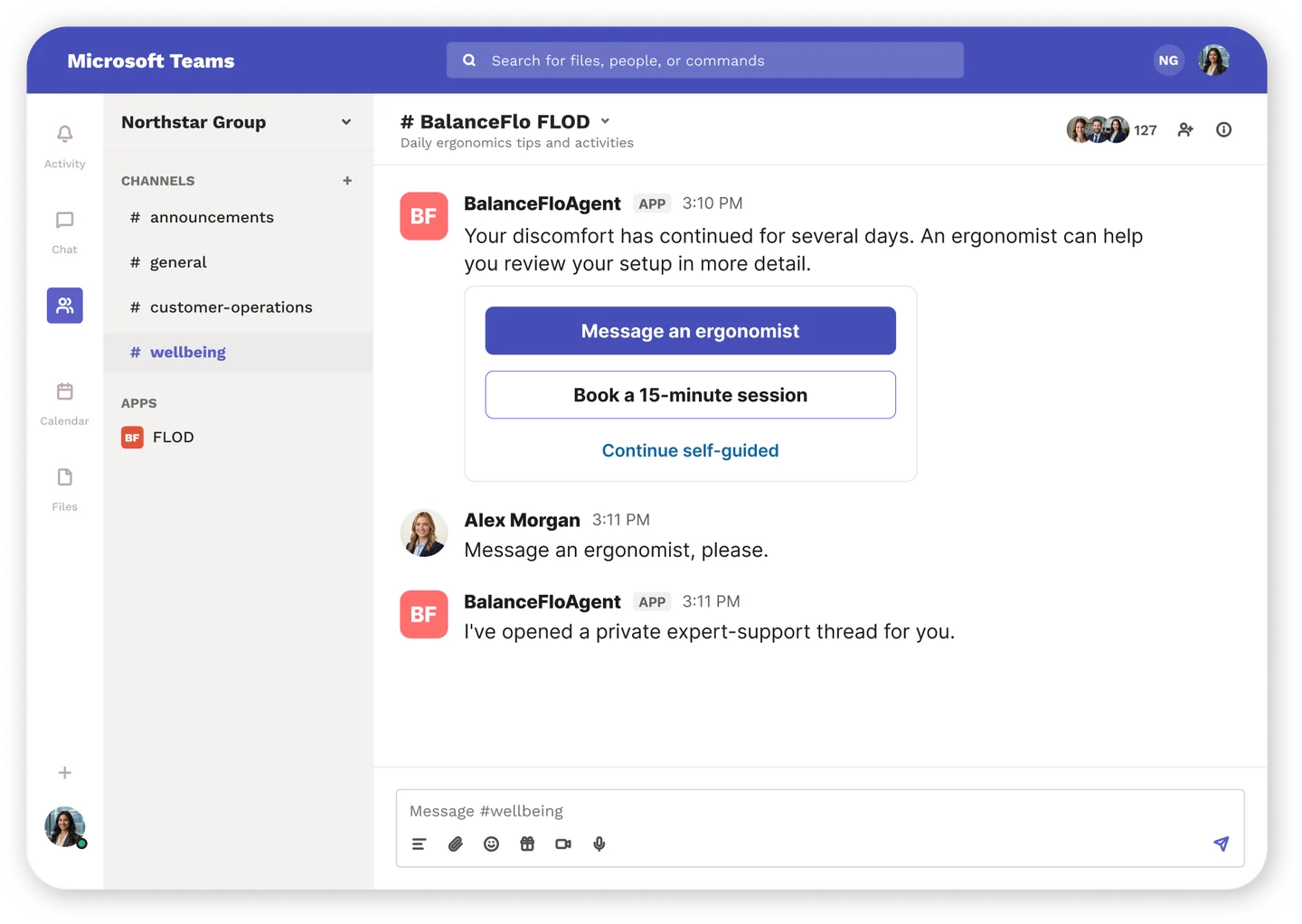The image size is (1302, 924).
Task: Click the video camera icon in composer
Action: tap(563, 844)
